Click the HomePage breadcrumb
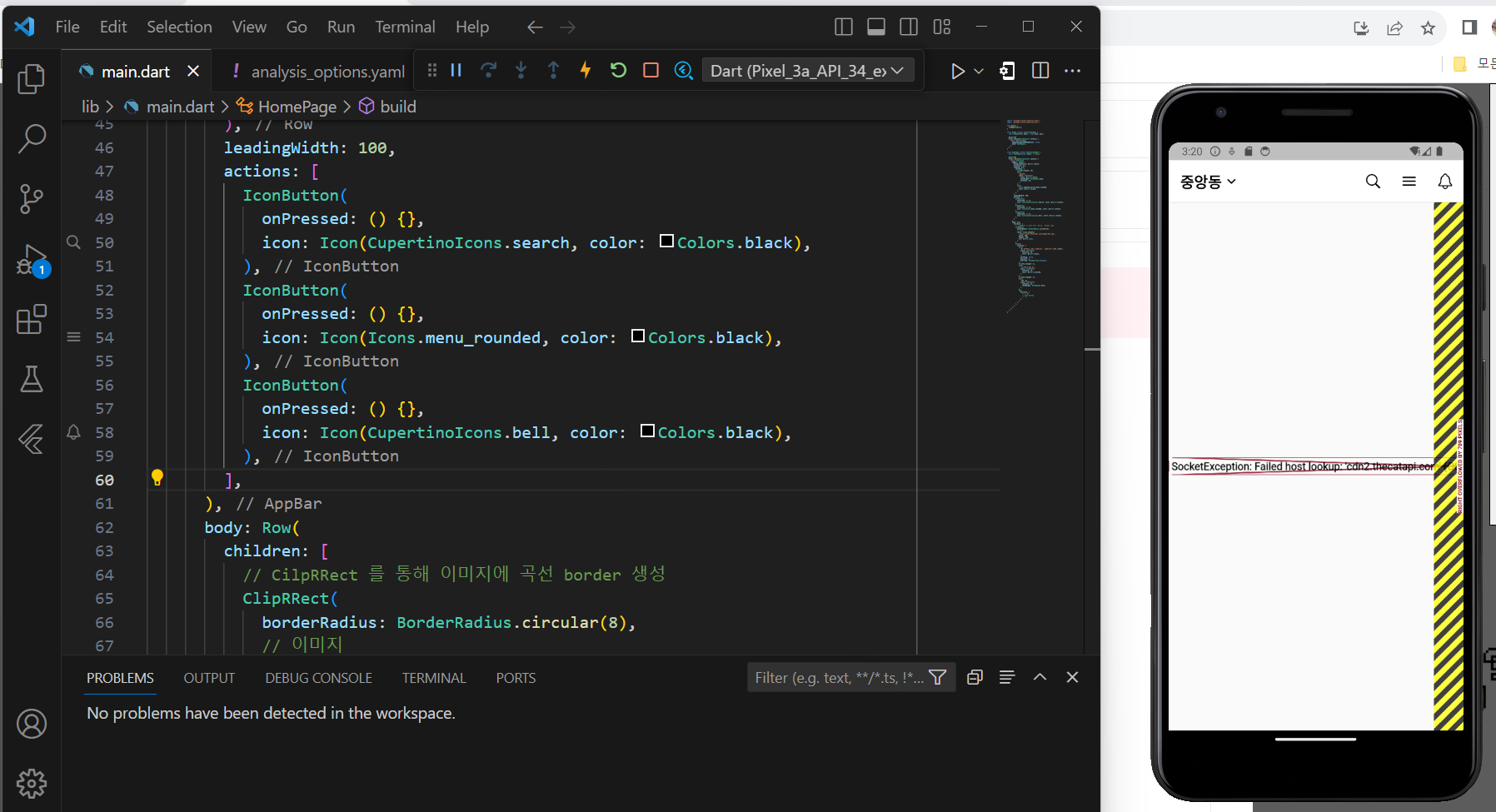Image resolution: width=1496 pixels, height=812 pixels. pos(297,107)
